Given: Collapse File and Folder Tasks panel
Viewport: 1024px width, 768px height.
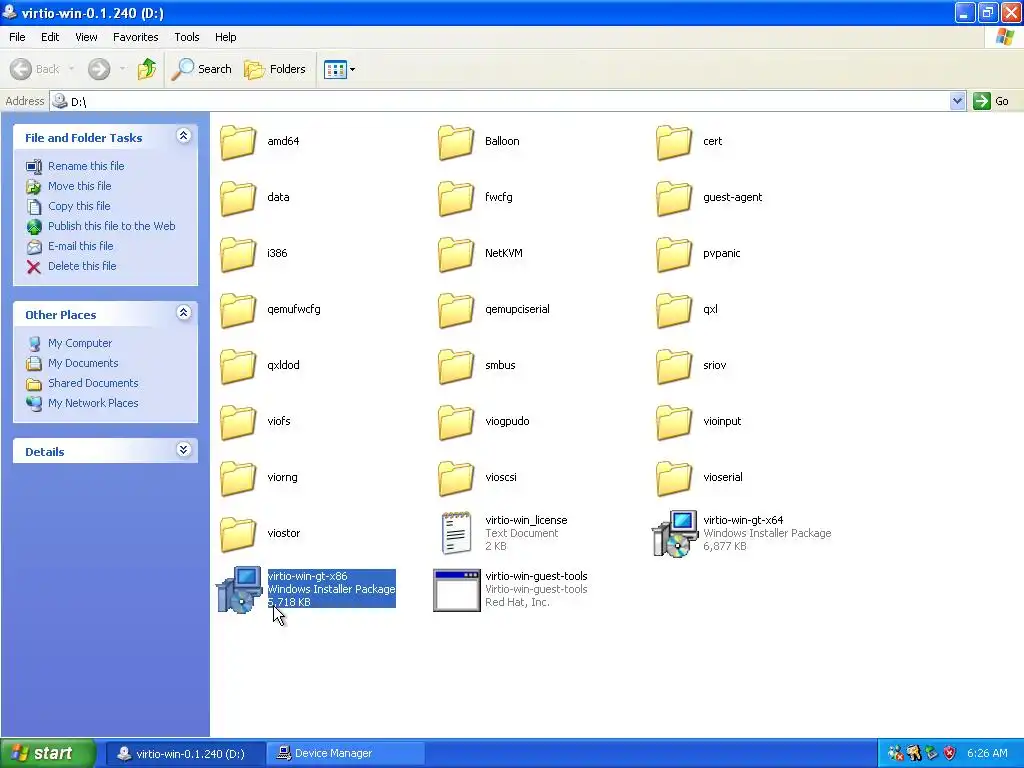Looking at the screenshot, I should 184,136.
